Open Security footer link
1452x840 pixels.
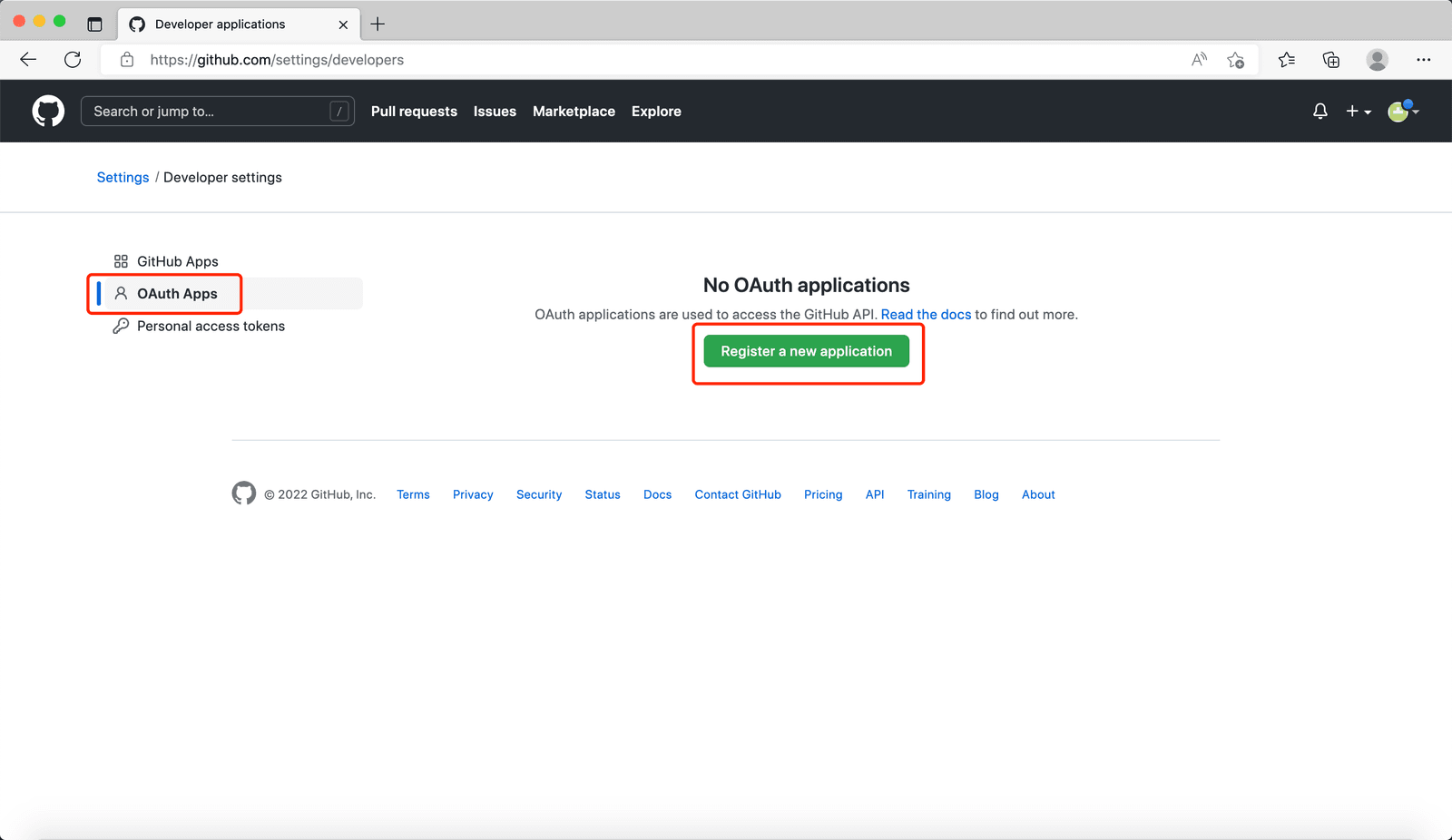(x=539, y=494)
